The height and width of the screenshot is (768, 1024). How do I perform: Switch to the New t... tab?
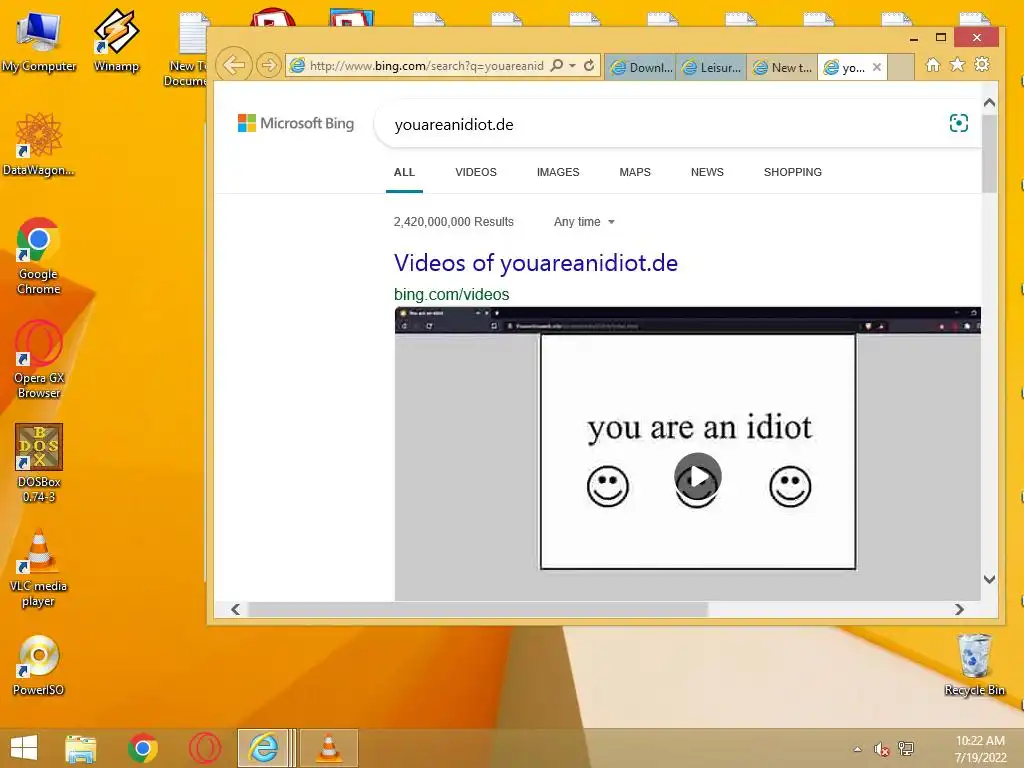pos(782,67)
